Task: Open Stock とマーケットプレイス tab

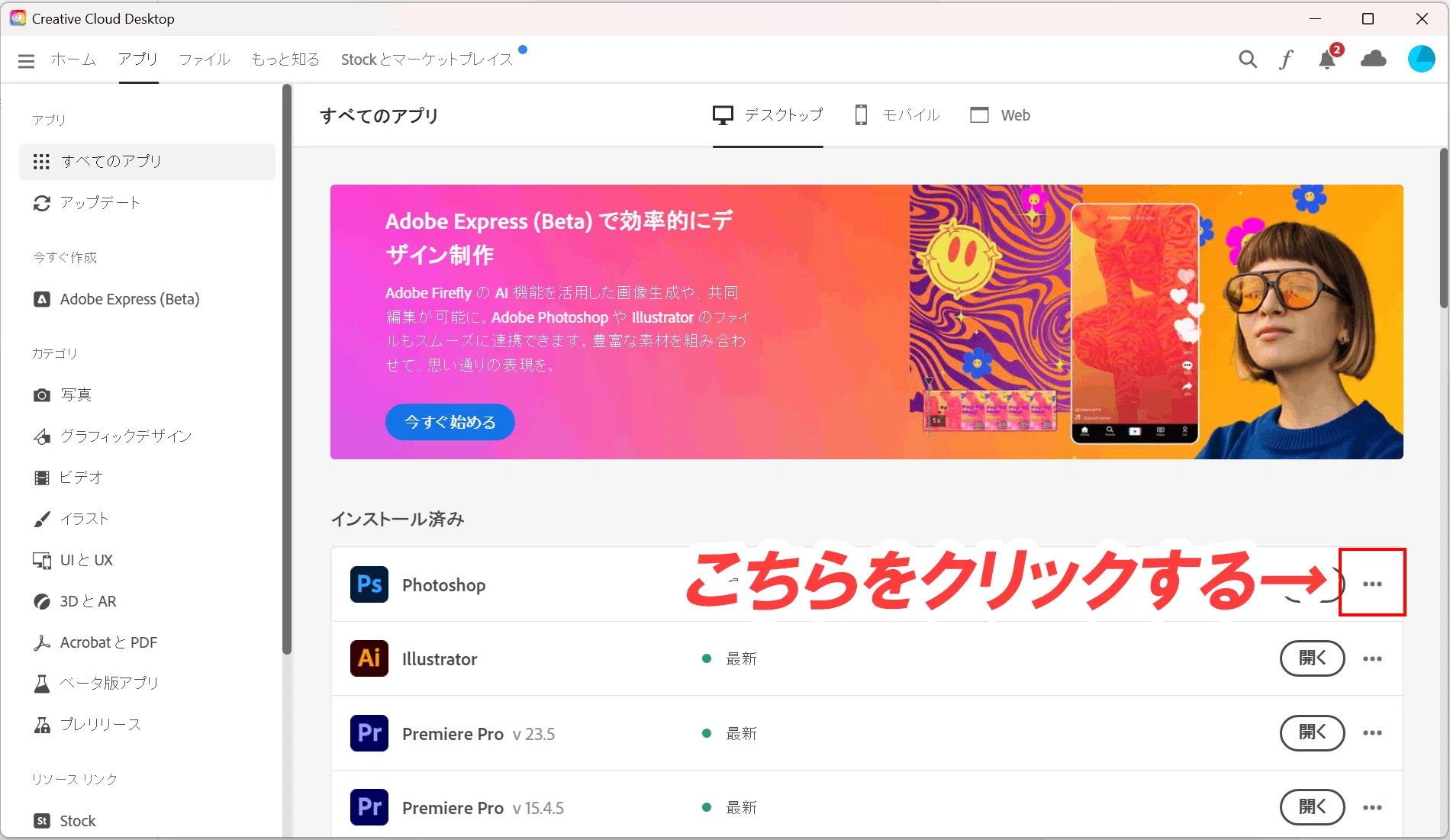Action: click(427, 60)
